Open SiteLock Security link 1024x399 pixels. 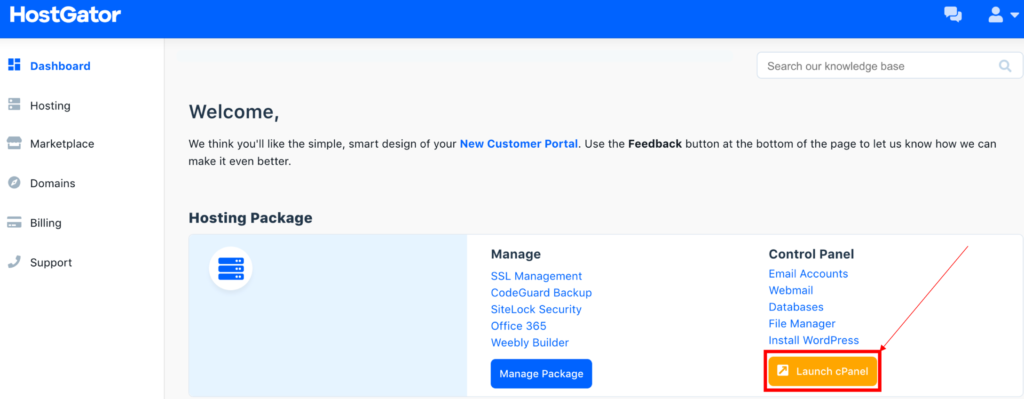click(x=536, y=310)
